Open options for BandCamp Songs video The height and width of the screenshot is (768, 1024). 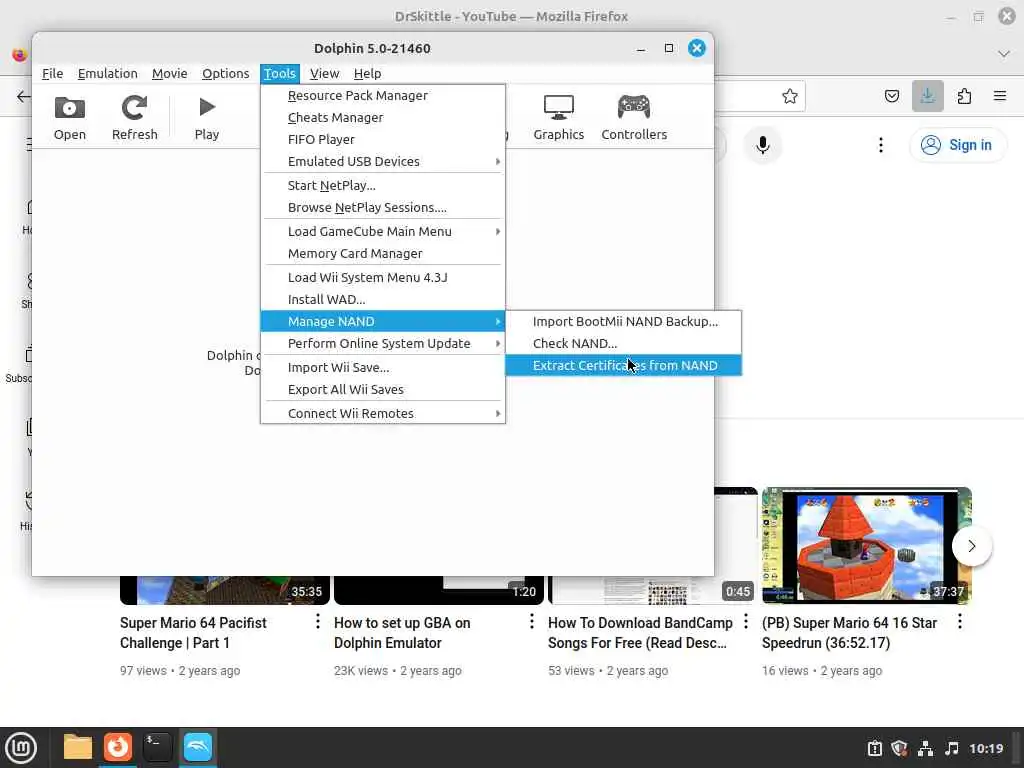click(746, 622)
